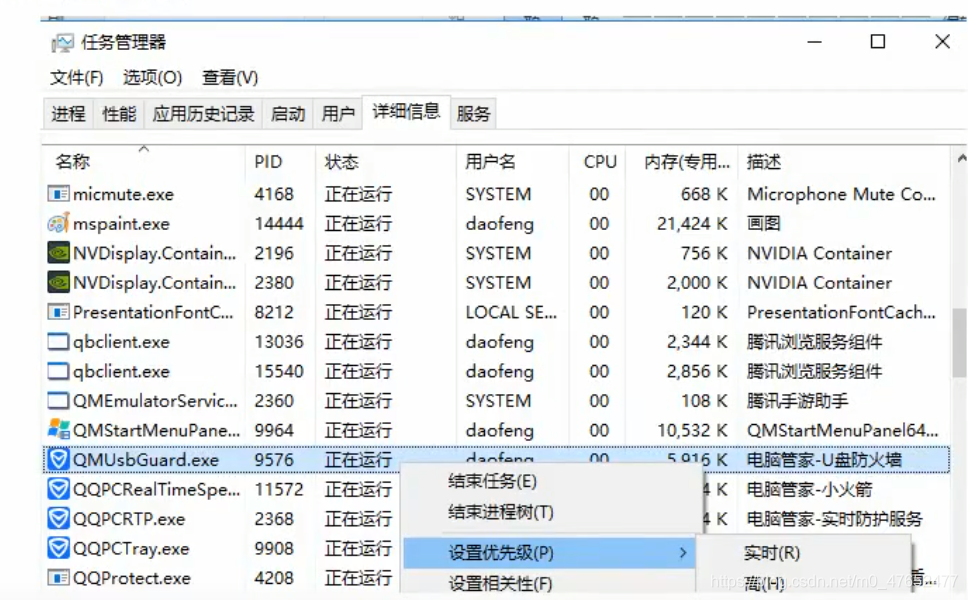Switch to the 应用历史记录 tab

point(203,114)
